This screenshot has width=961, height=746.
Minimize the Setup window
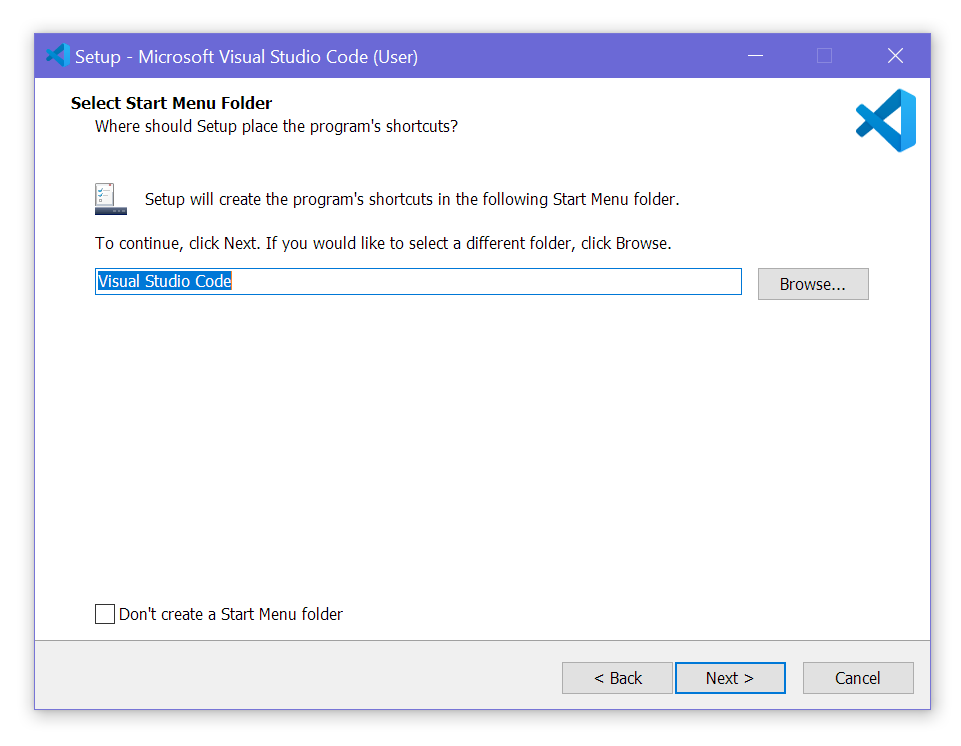point(756,56)
